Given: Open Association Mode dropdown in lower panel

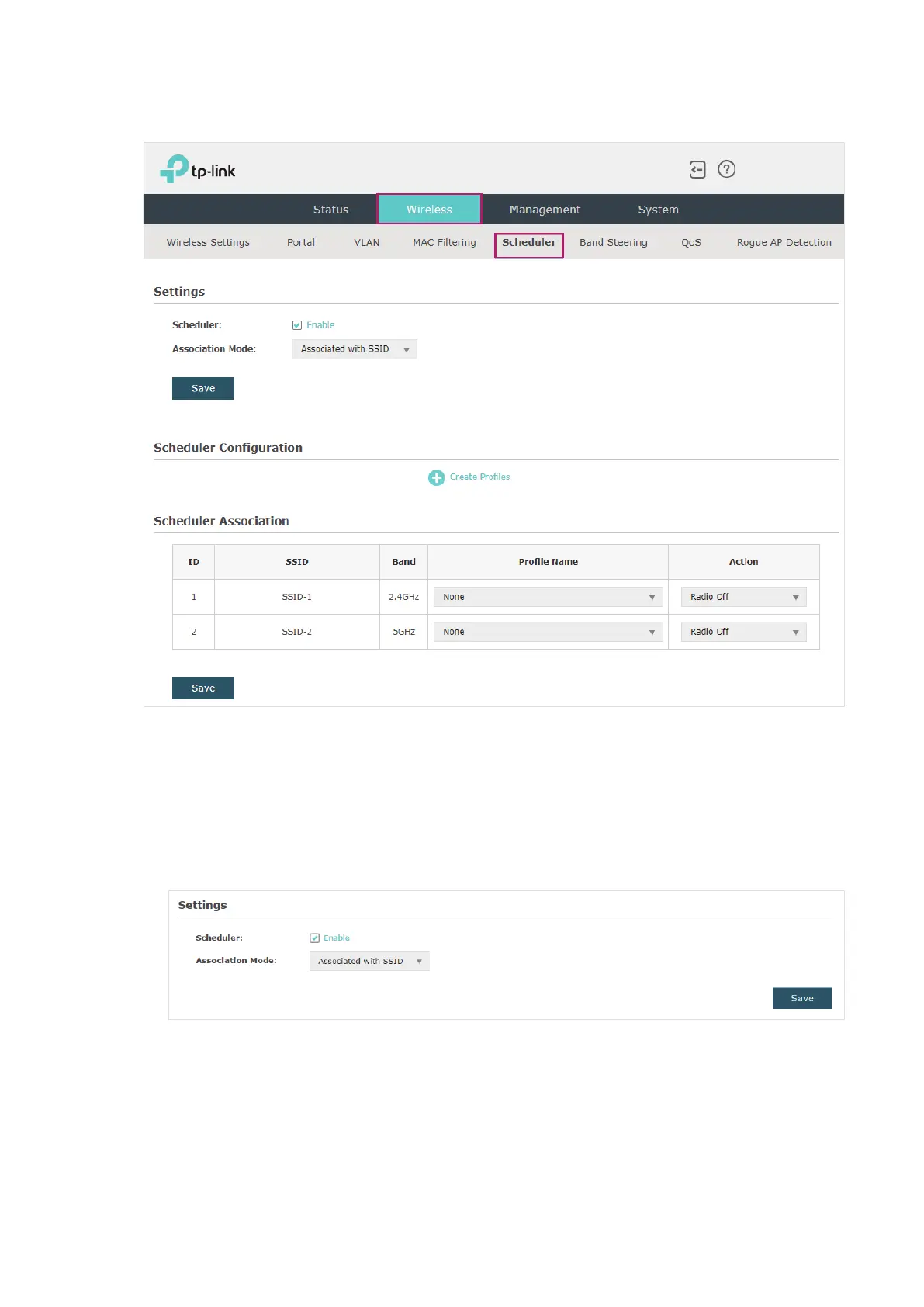Looking at the screenshot, I should [369, 961].
